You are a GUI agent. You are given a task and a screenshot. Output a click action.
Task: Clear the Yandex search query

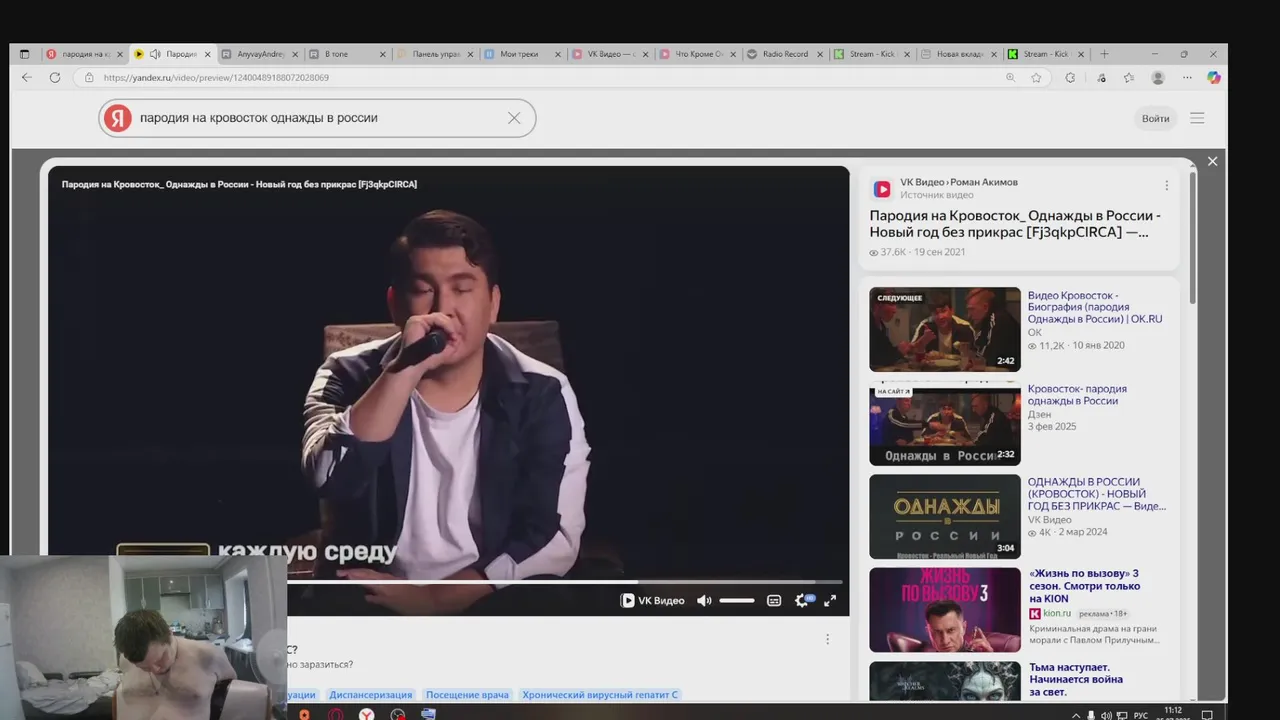click(514, 118)
